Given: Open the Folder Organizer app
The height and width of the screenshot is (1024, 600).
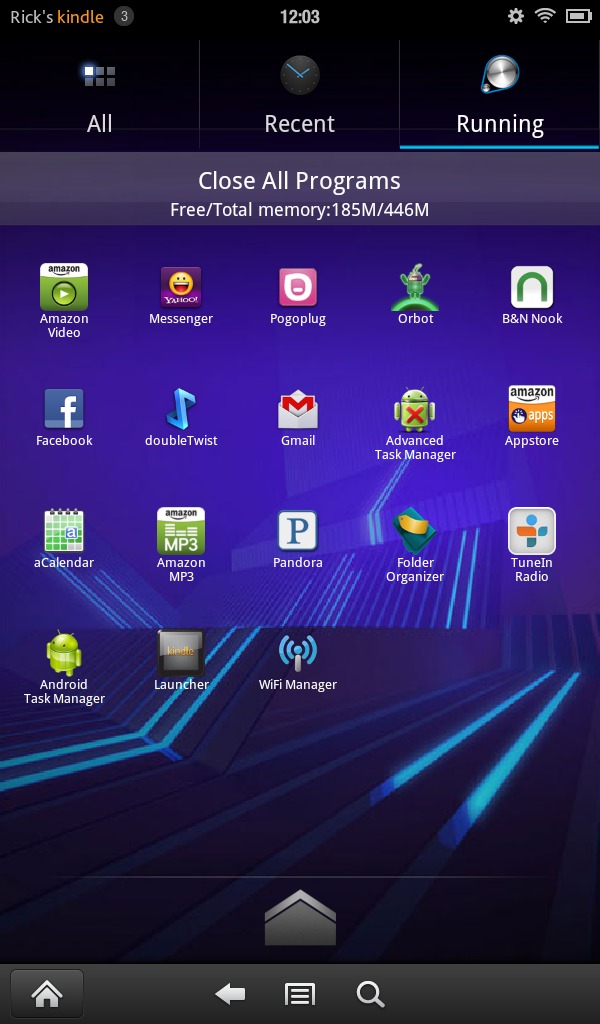Looking at the screenshot, I should pyautogui.click(x=415, y=530).
